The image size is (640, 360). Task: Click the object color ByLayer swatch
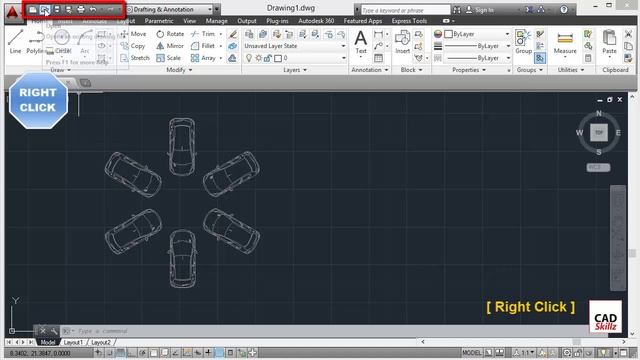coord(448,34)
